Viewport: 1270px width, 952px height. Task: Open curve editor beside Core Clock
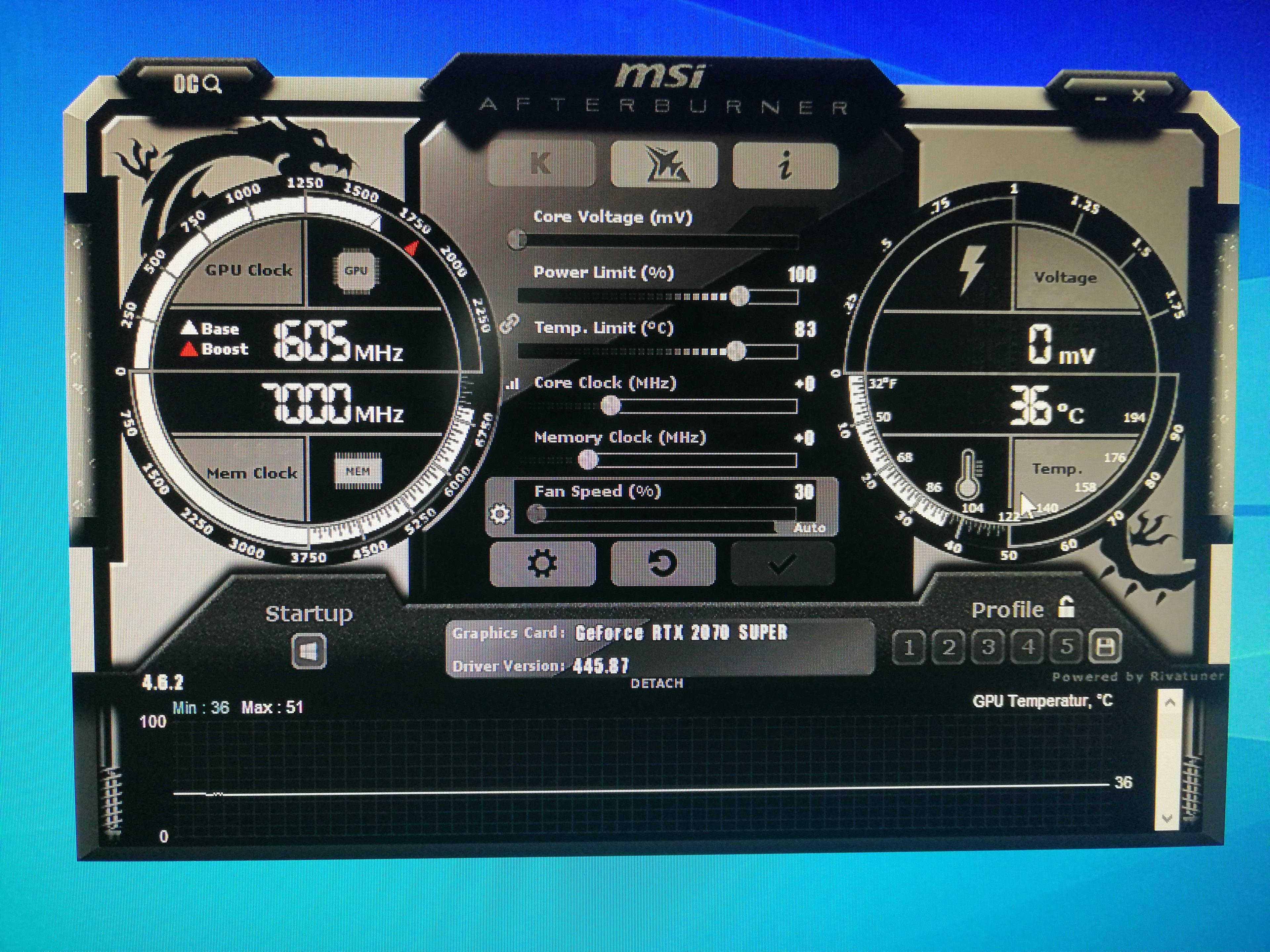512,384
